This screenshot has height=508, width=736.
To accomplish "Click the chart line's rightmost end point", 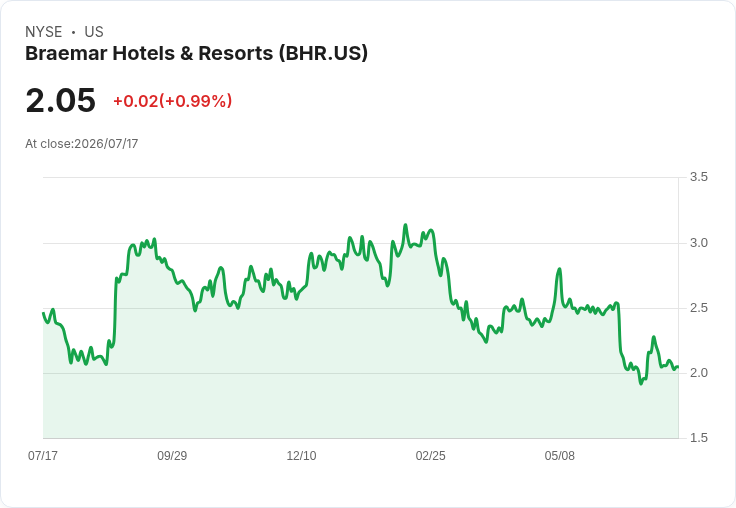I will [x=678, y=367].
